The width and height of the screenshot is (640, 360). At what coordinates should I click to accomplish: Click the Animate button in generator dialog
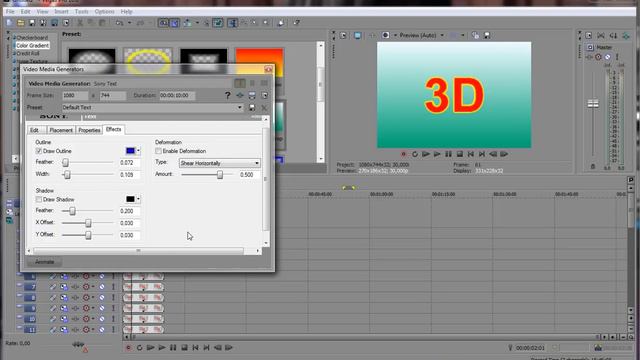point(44,262)
